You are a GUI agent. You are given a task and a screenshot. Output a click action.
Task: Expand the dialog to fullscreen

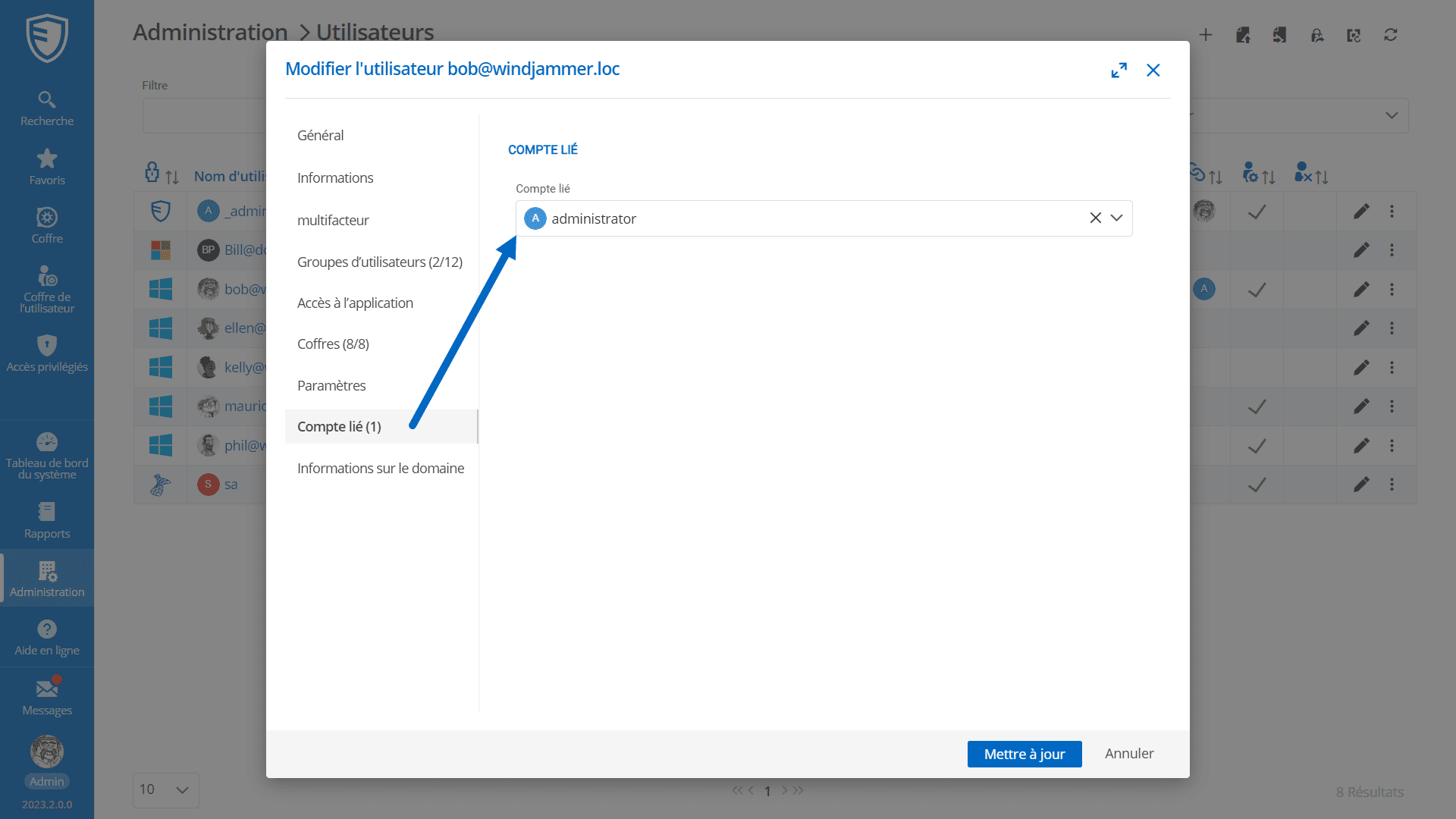point(1119,71)
